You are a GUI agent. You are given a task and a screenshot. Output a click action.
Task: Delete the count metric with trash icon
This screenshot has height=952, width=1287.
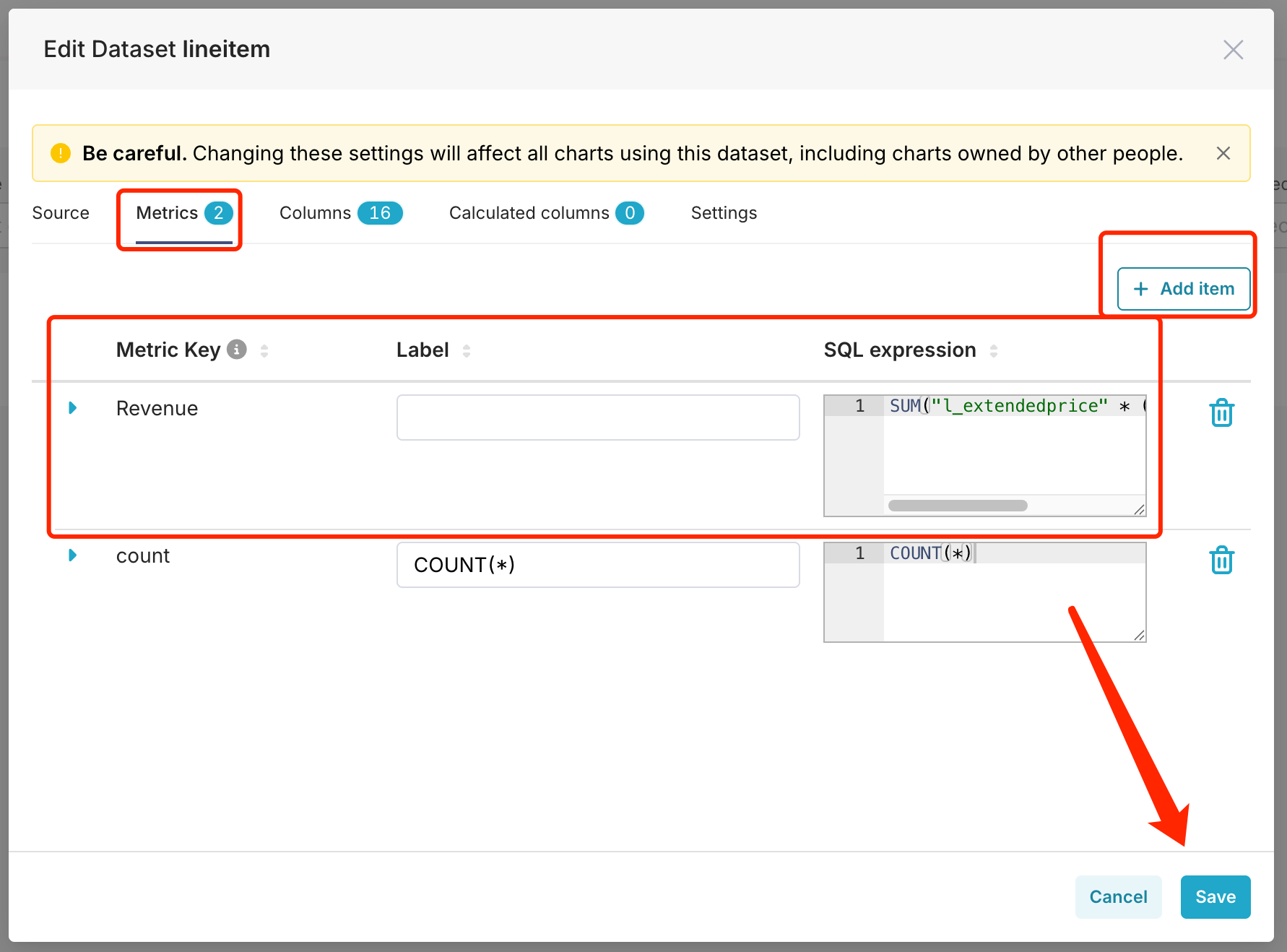1221,561
